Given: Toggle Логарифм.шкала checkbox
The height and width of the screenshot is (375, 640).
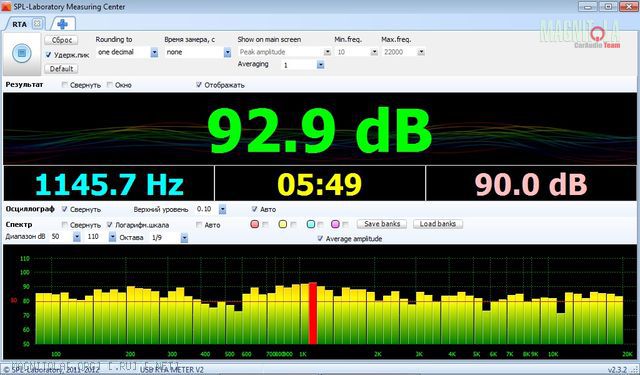Looking at the screenshot, I should 109,224.
